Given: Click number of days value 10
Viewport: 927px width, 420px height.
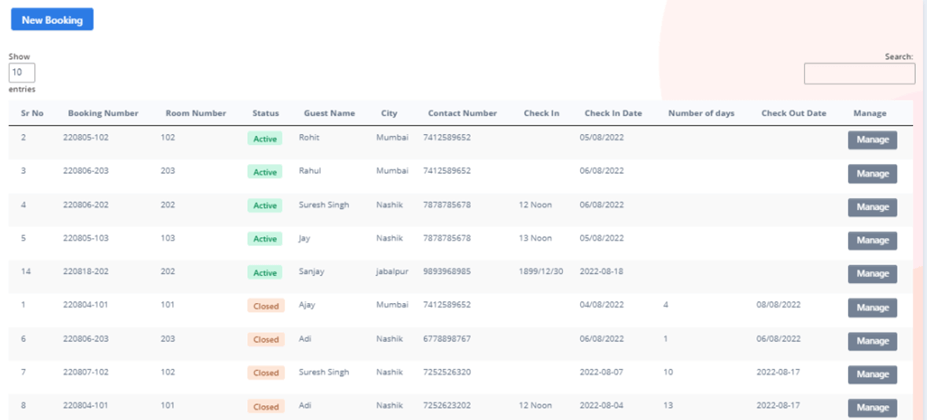Looking at the screenshot, I should (x=668, y=372).
